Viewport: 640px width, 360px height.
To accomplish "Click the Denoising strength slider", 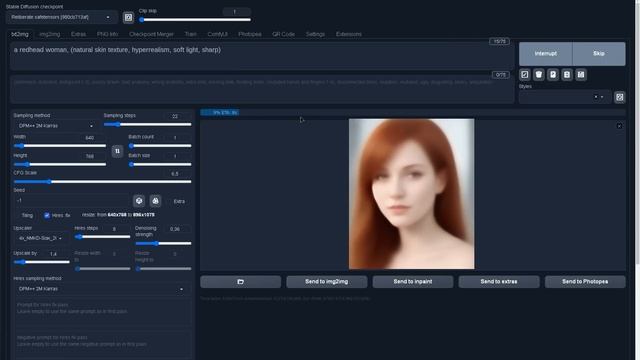I will [163, 244].
